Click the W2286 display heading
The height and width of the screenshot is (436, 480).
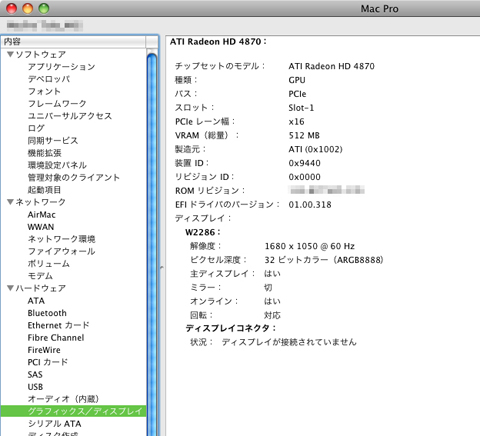[x=203, y=232]
